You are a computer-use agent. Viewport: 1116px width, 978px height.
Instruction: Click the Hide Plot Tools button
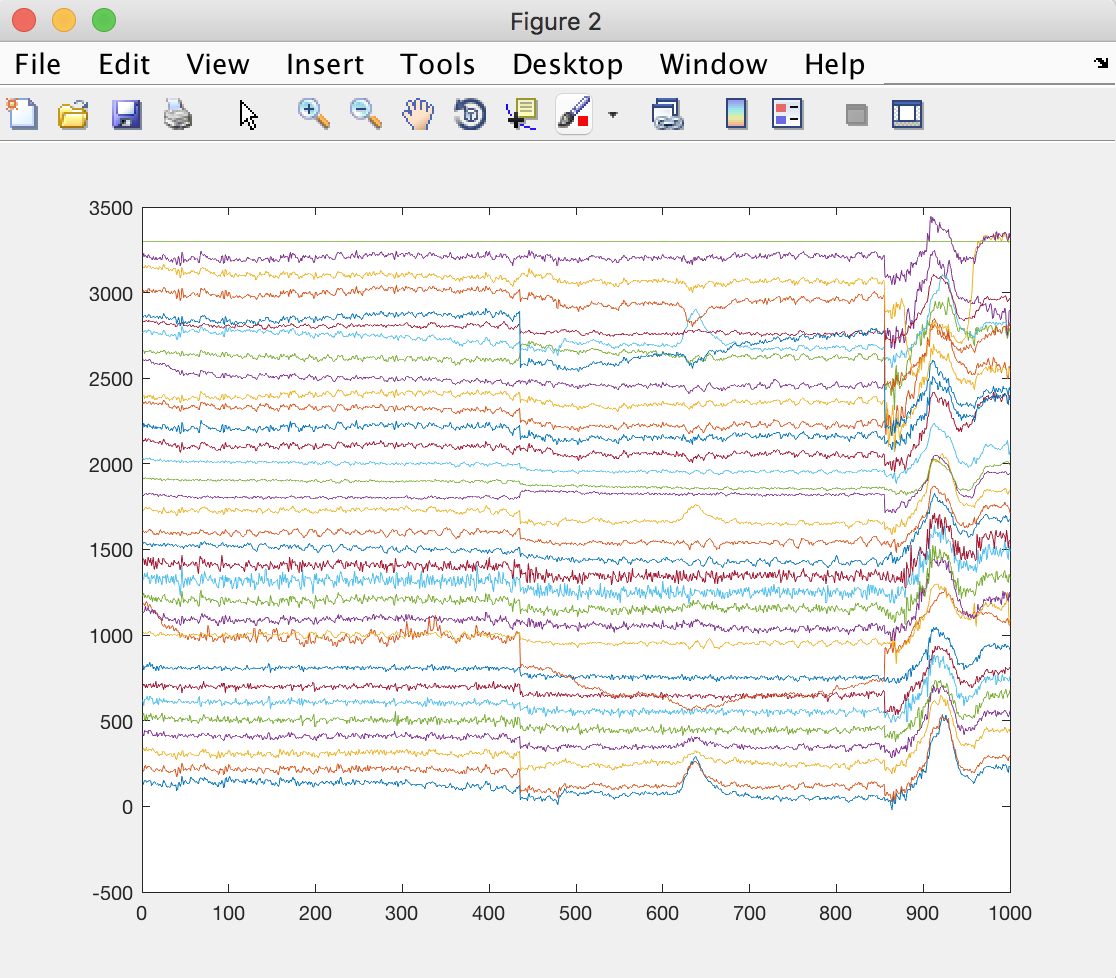[x=856, y=115]
